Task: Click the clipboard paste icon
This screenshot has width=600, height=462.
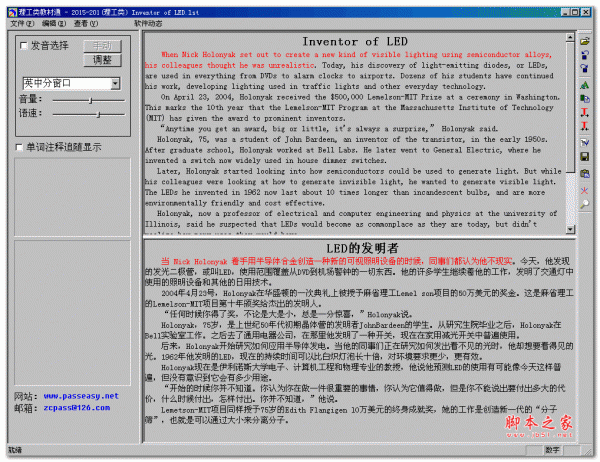Action: pos(584,173)
